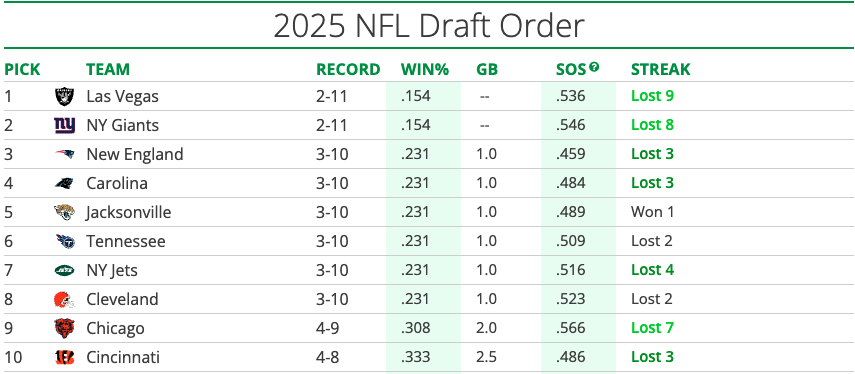855x374 pixels.
Task: Click the Las Vegas Raiders logo
Action: [64, 96]
